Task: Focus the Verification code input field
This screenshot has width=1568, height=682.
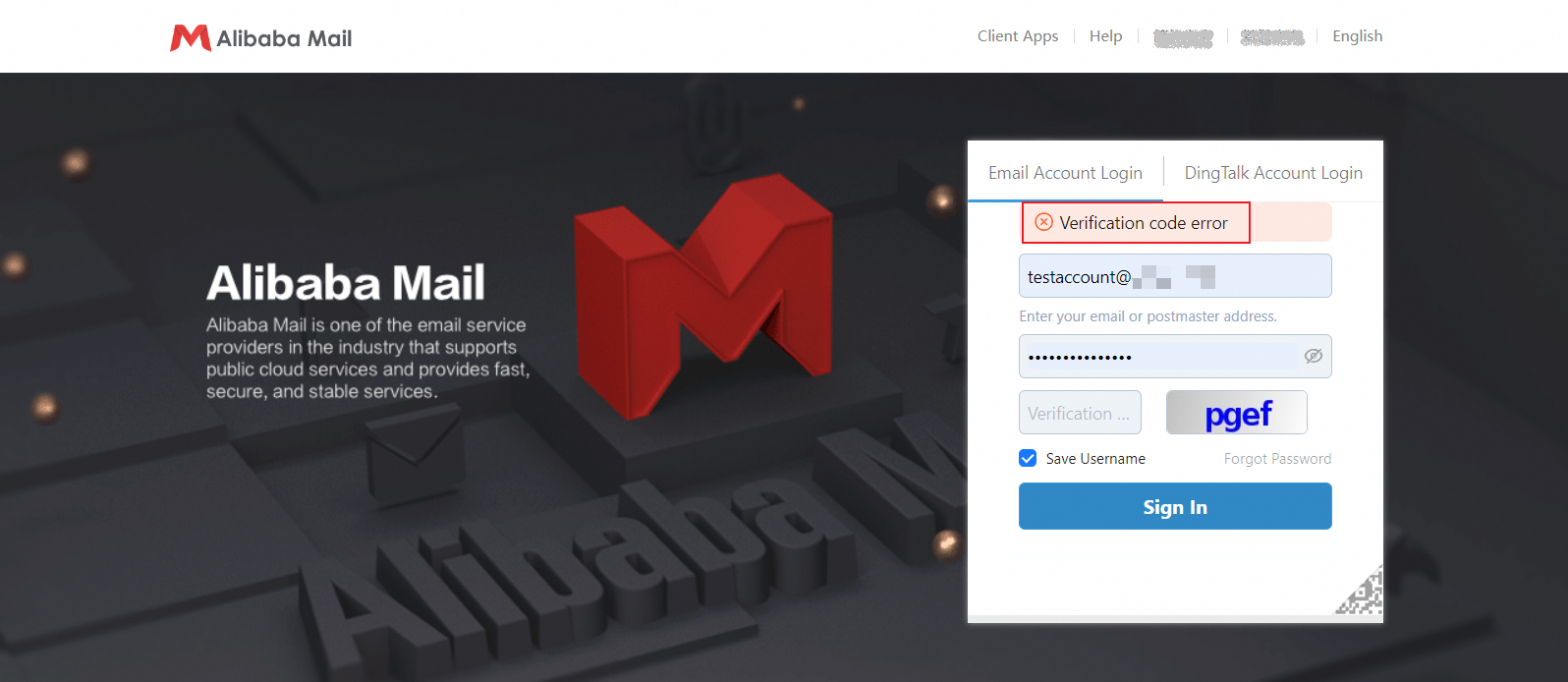Action: click(1080, 413)
